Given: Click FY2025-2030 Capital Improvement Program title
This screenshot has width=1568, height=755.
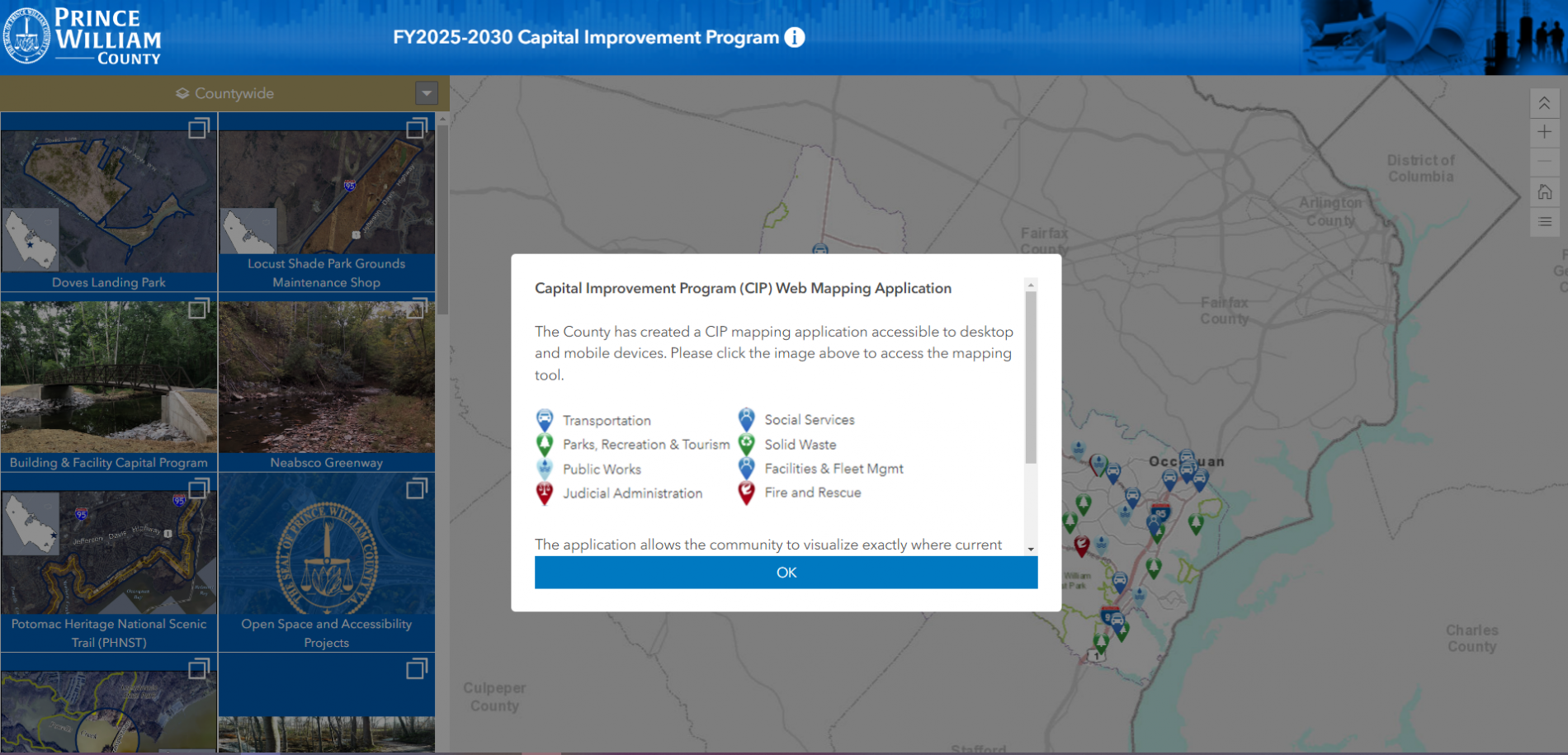Looking at the screenshot, I should 586,37.
